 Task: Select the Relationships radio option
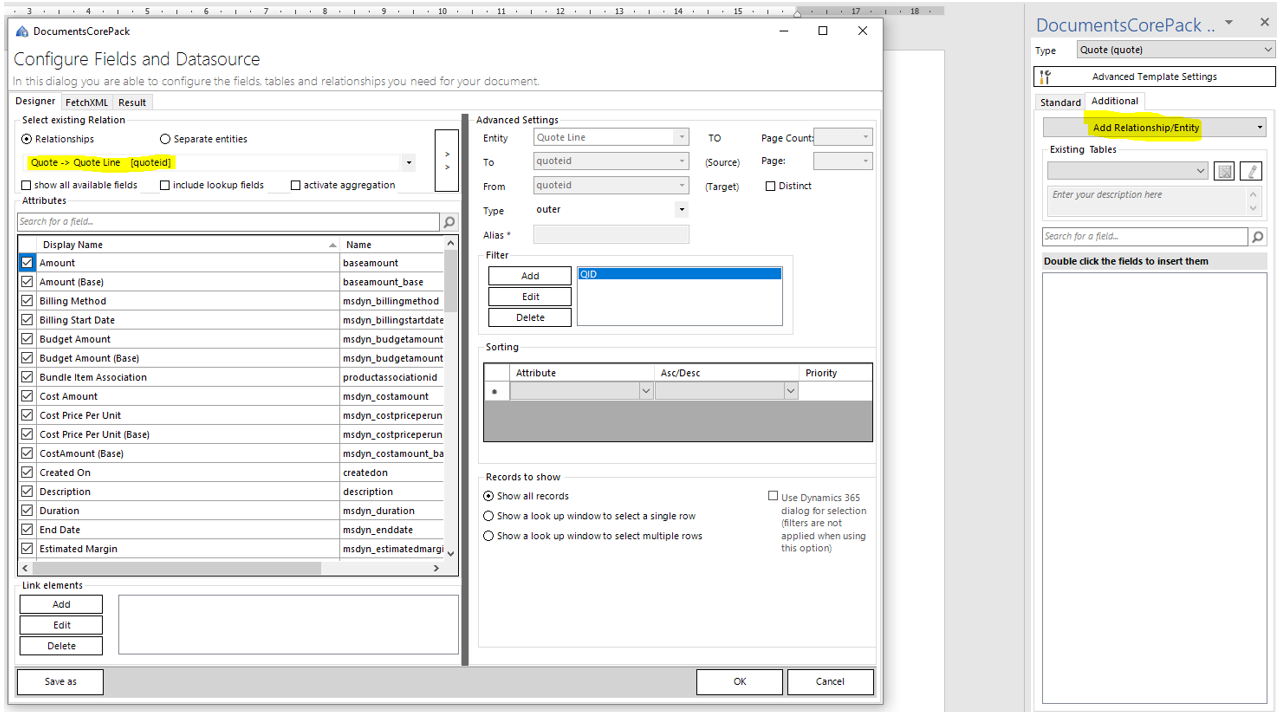pyautogui.click(x=27, y=139)
